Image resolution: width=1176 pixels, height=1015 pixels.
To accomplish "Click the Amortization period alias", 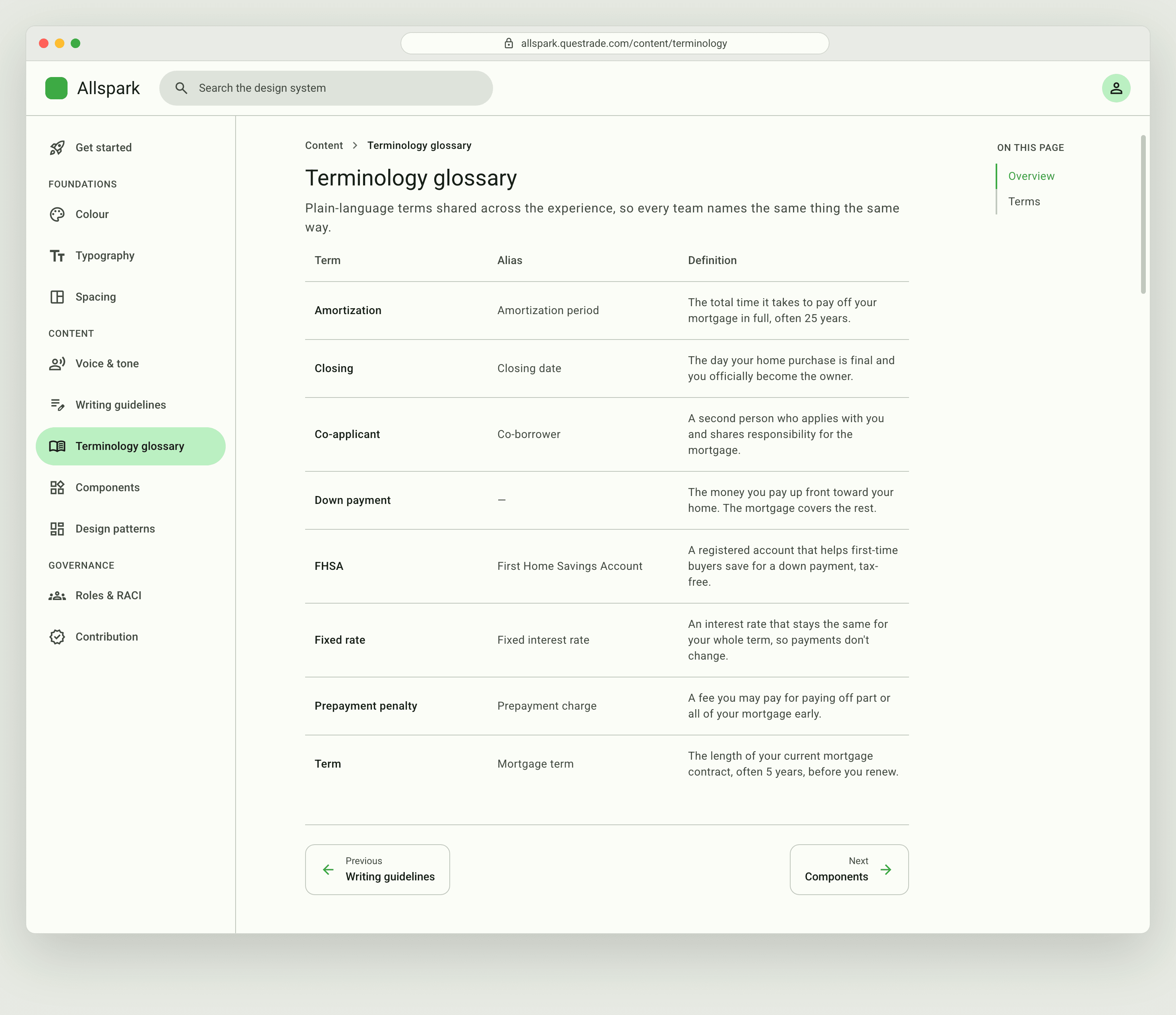I will [548, 311].
